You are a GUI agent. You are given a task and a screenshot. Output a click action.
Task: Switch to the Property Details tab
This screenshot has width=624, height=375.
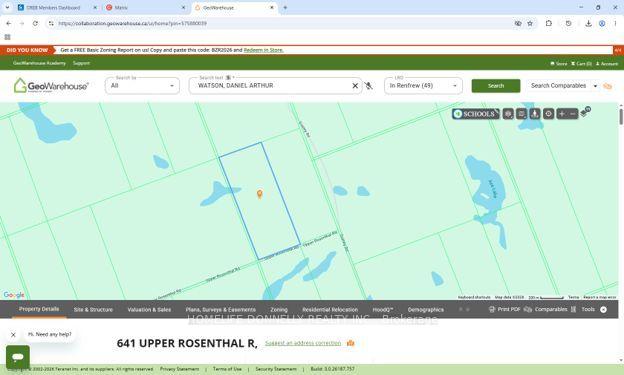point(39,309)
